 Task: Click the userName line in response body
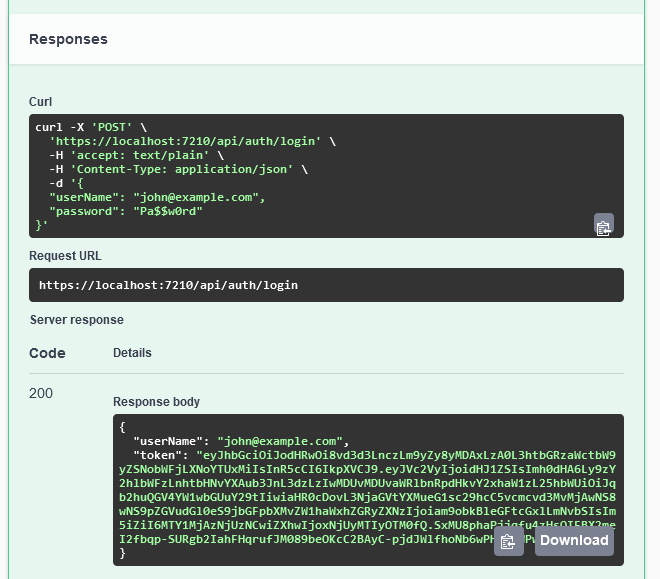[x=241, y=441]
